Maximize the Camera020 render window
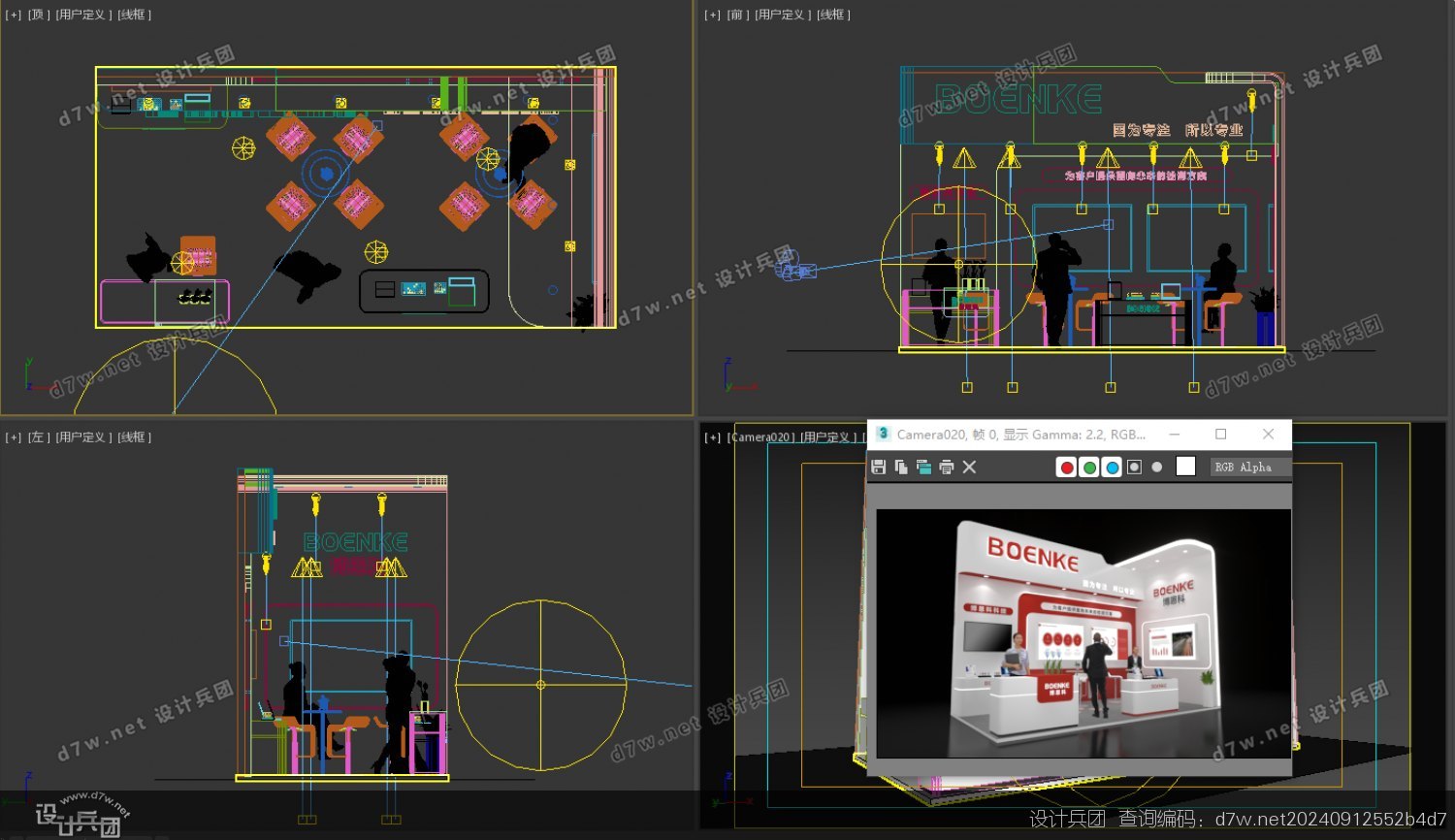 pyautogui.click(x=1221, y=434)
